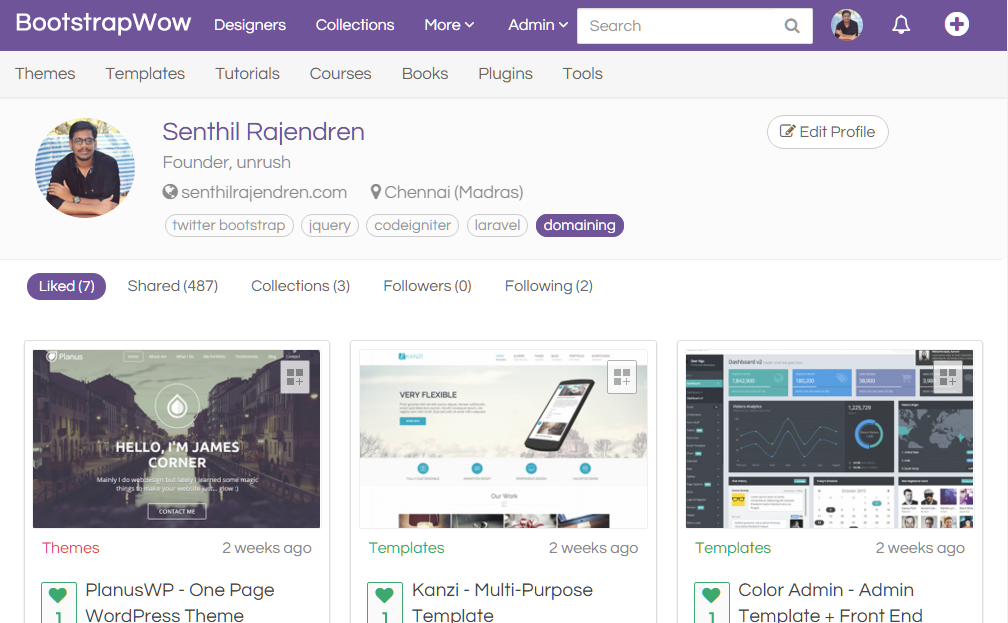Image resolution: width=1008 pixels, height=623 pixels.
Task: Select the twitter bootstrap tag
Action: click(x=229, y=226)
